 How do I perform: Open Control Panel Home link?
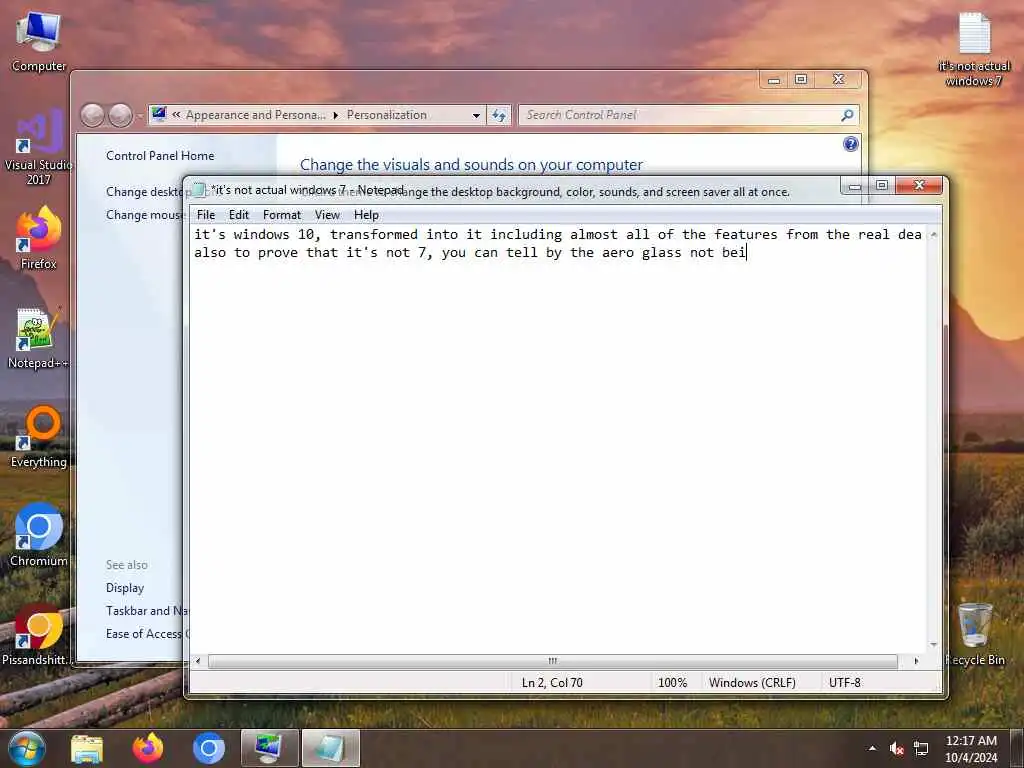pyautogui.click(x=160, y=155)
